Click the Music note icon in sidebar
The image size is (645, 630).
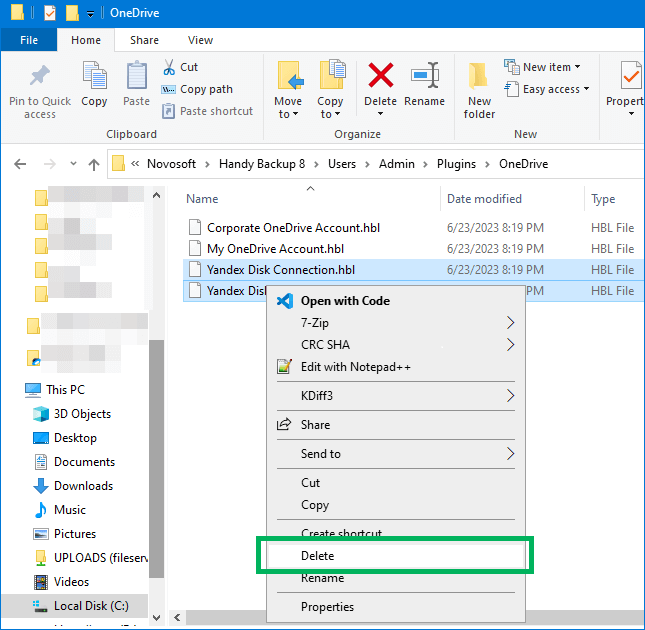pos(40,510)
